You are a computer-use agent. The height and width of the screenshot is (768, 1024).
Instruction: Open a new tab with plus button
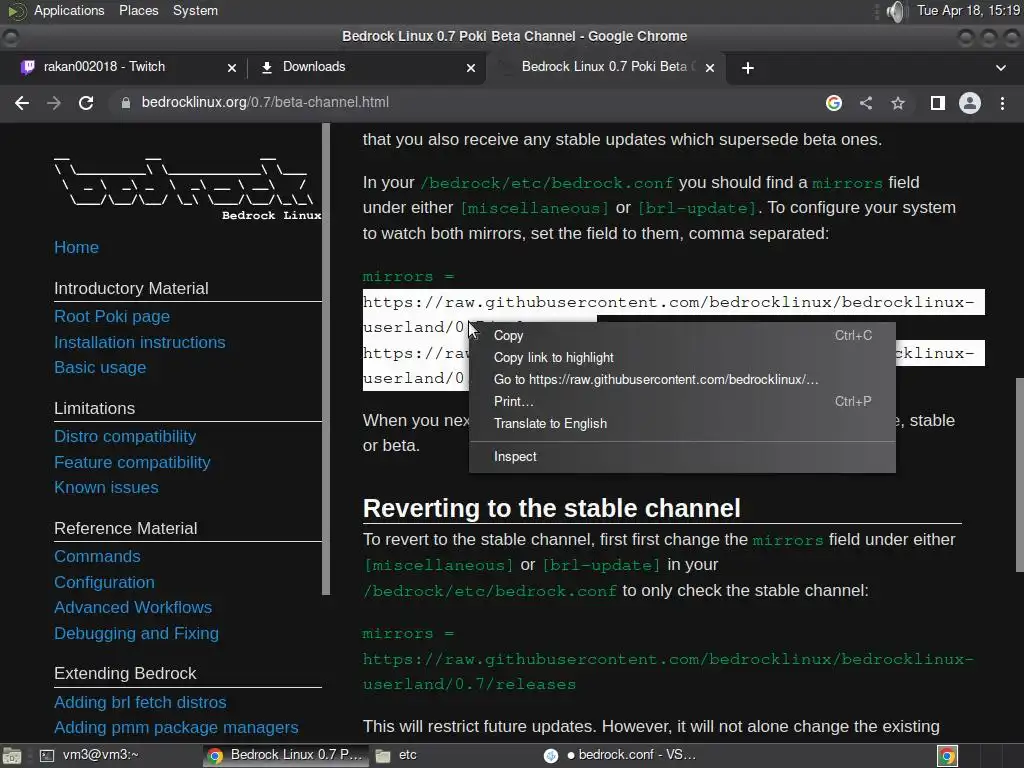click(748, 68)
